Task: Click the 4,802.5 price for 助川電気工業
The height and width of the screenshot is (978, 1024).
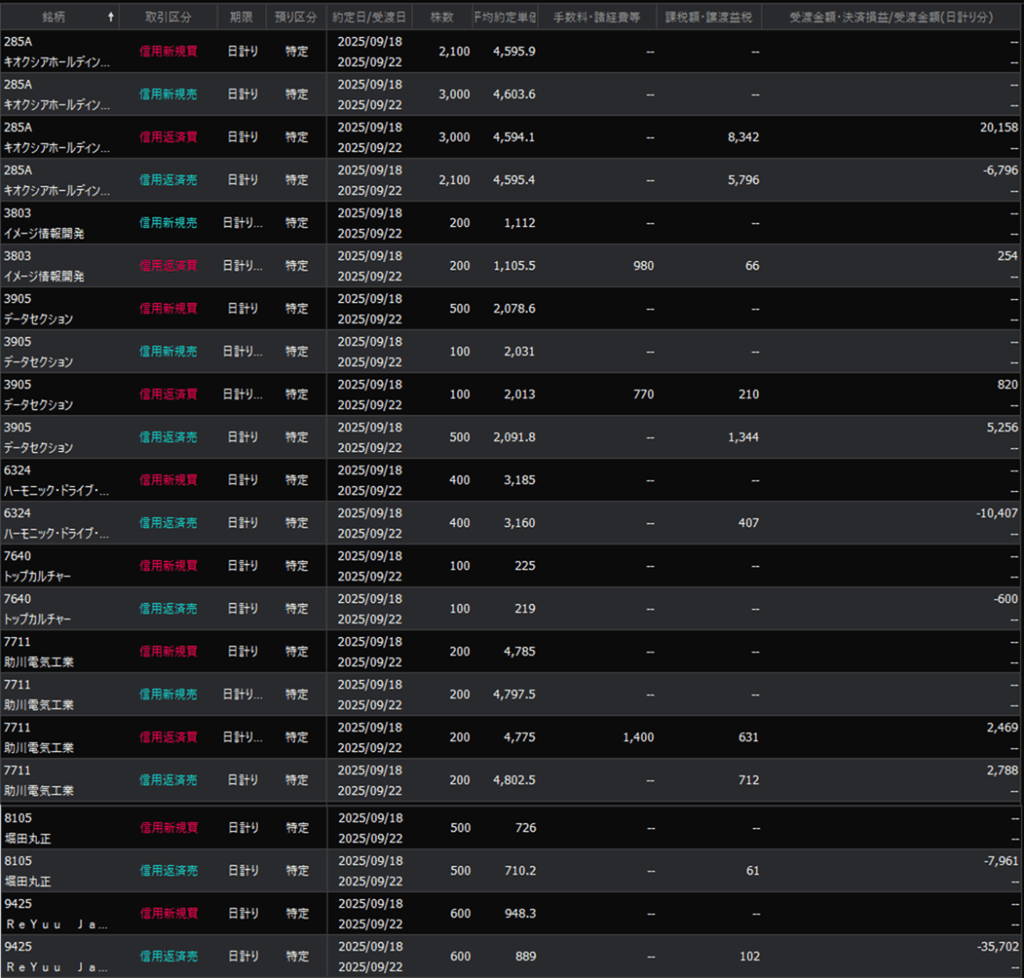Action: coord(514,780)
